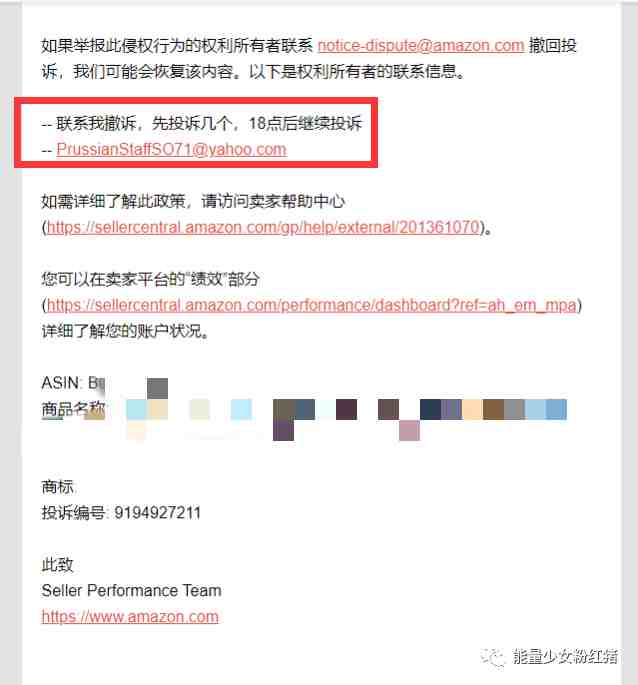Click the complaint number 9194927211

[158, 512]
